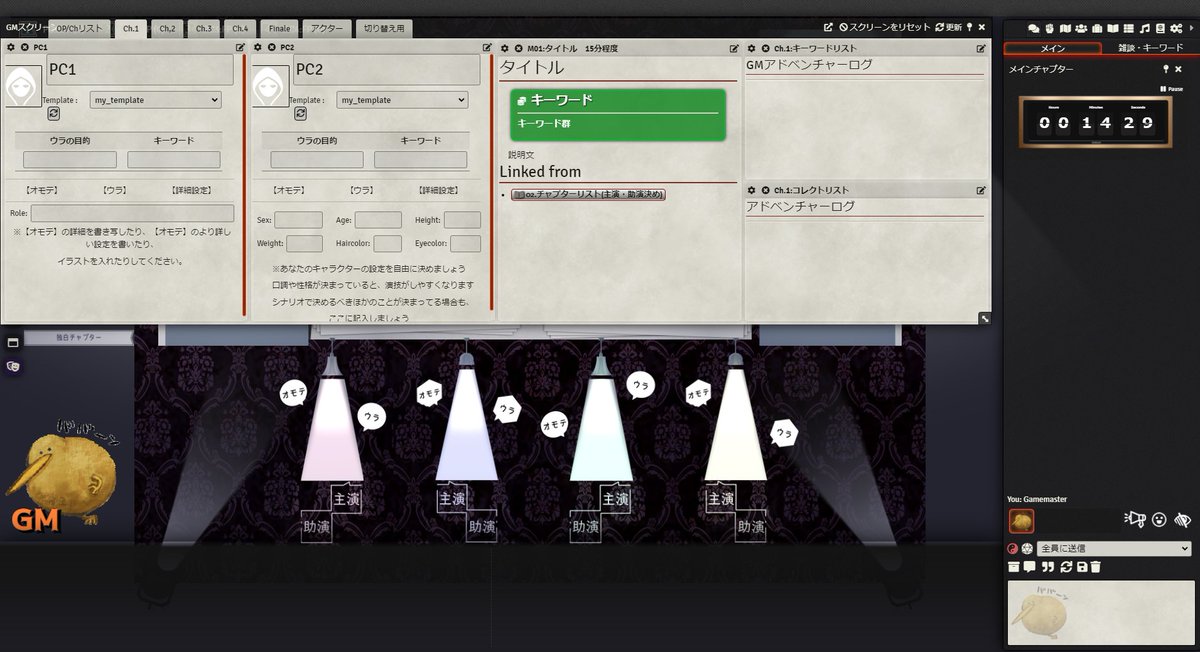Save the chat log floppy icon
The height and width of the screenshot is (652, 1200).
[x=1082, y=567]
